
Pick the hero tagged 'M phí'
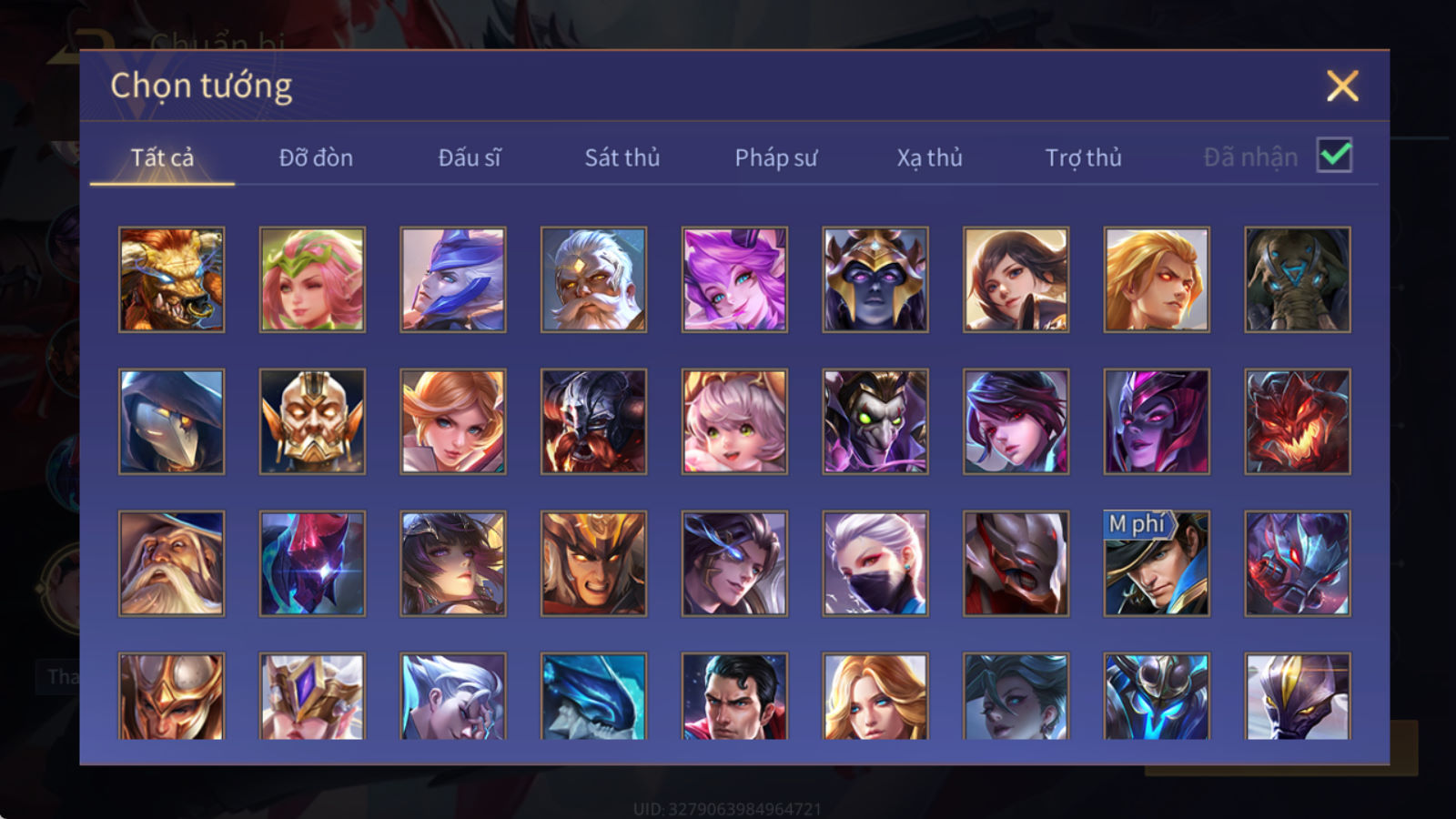(x=1157, y=563)
